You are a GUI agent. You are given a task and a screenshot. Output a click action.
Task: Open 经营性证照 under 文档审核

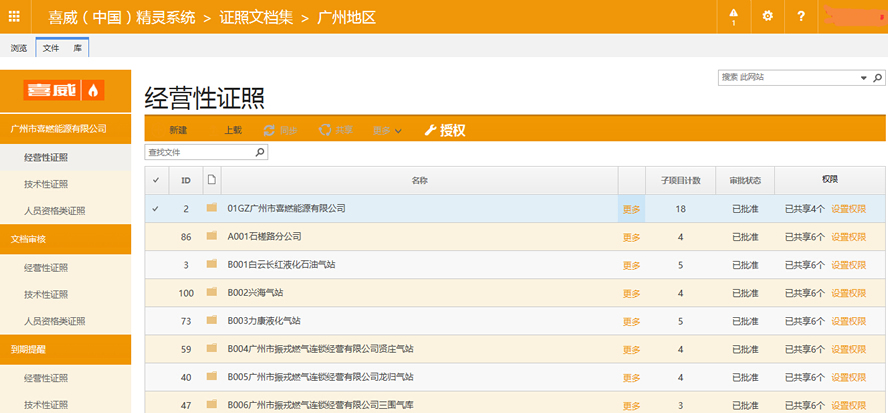click(46, 267)
